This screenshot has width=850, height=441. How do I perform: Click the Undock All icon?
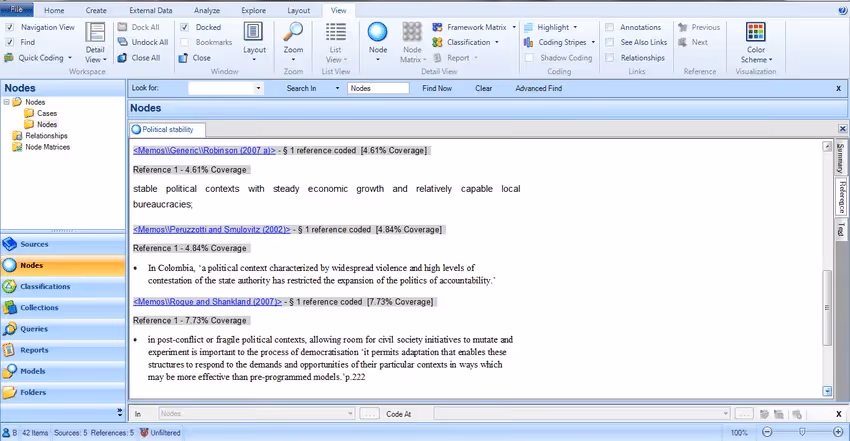pyautogui.click(x=123, y=42)
